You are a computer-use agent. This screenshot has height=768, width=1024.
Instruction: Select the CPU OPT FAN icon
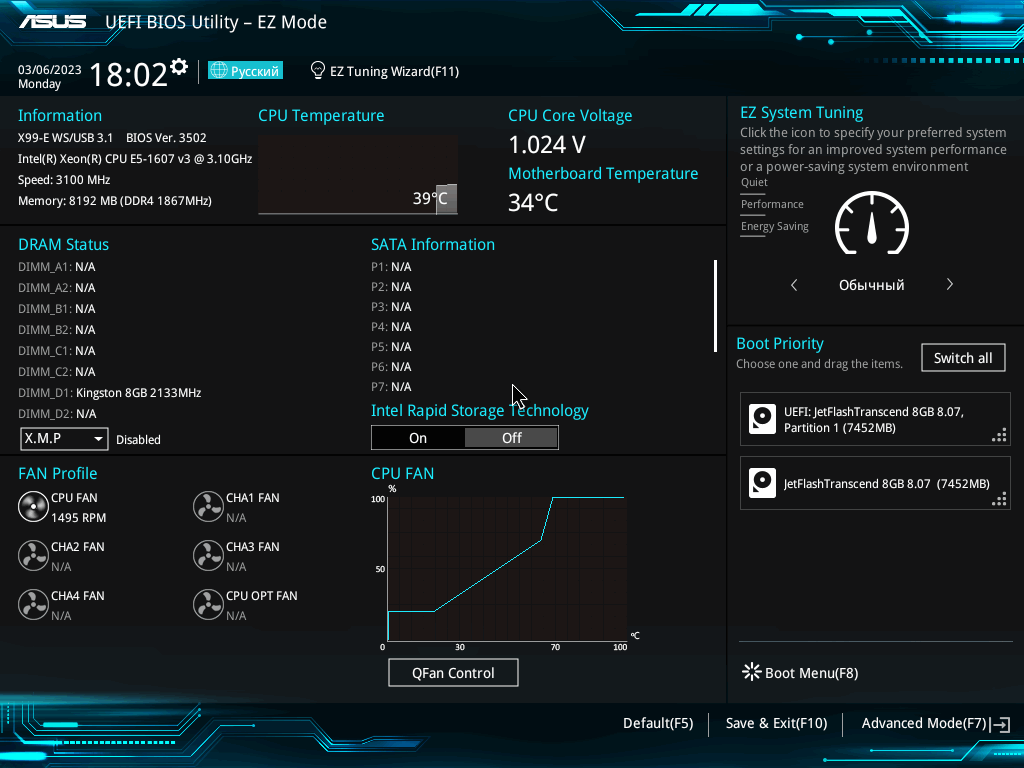(208, 605)
